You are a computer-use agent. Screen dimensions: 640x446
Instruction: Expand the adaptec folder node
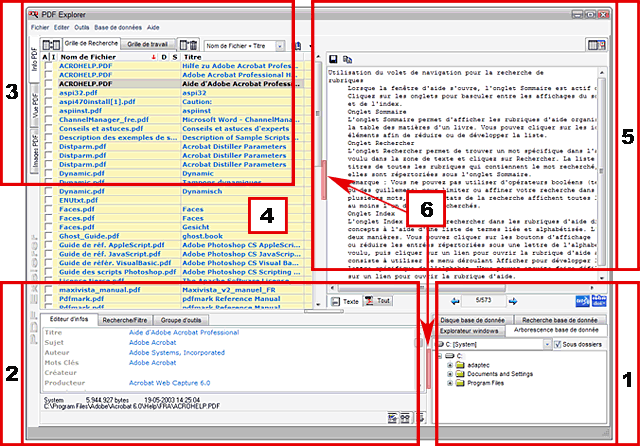pos(450,365)
